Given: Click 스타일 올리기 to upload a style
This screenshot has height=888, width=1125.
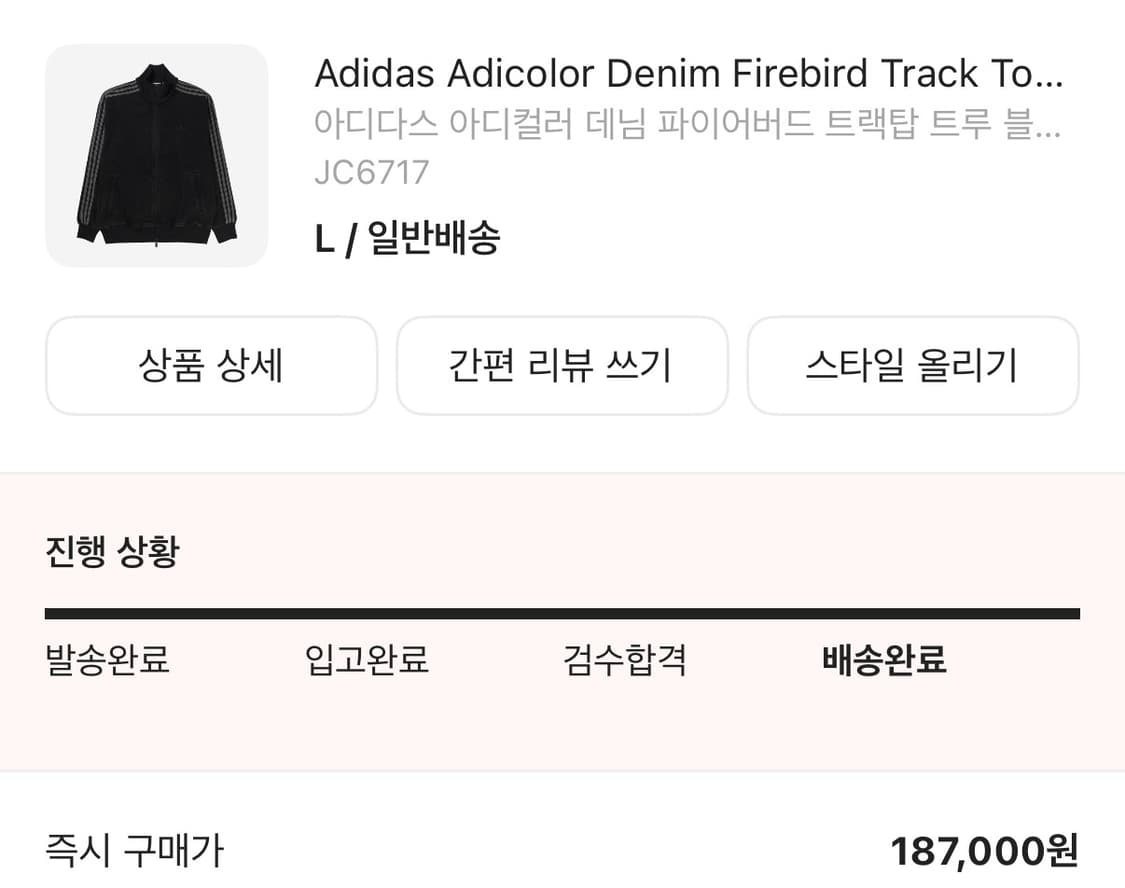Looking at the screenshot, I should tap(913, 365).
